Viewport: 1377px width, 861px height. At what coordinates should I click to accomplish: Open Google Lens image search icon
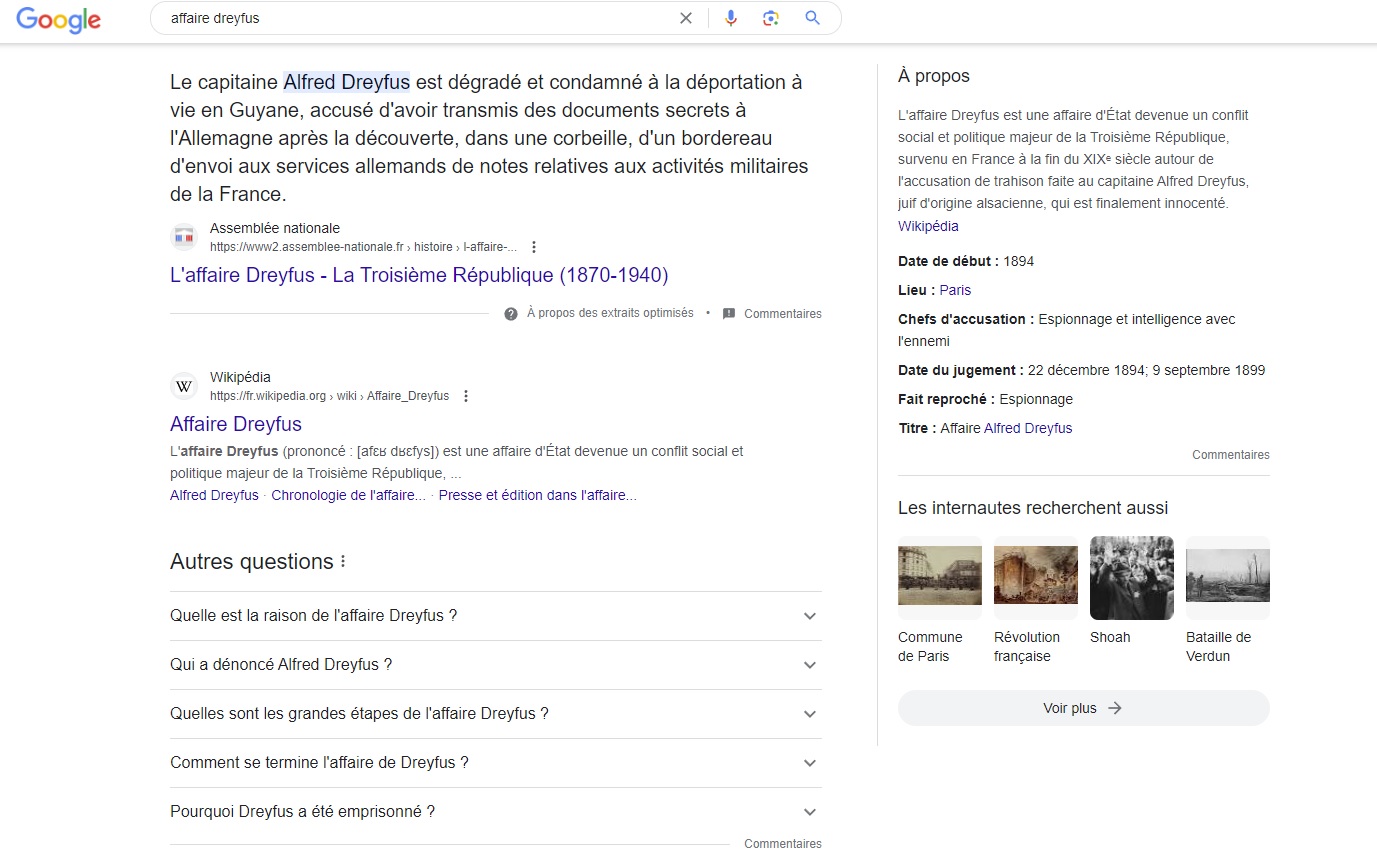771,18
